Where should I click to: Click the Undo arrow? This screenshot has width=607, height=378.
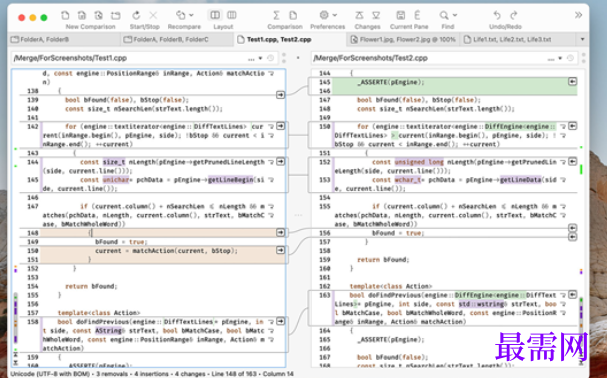(x=497, y=15)
